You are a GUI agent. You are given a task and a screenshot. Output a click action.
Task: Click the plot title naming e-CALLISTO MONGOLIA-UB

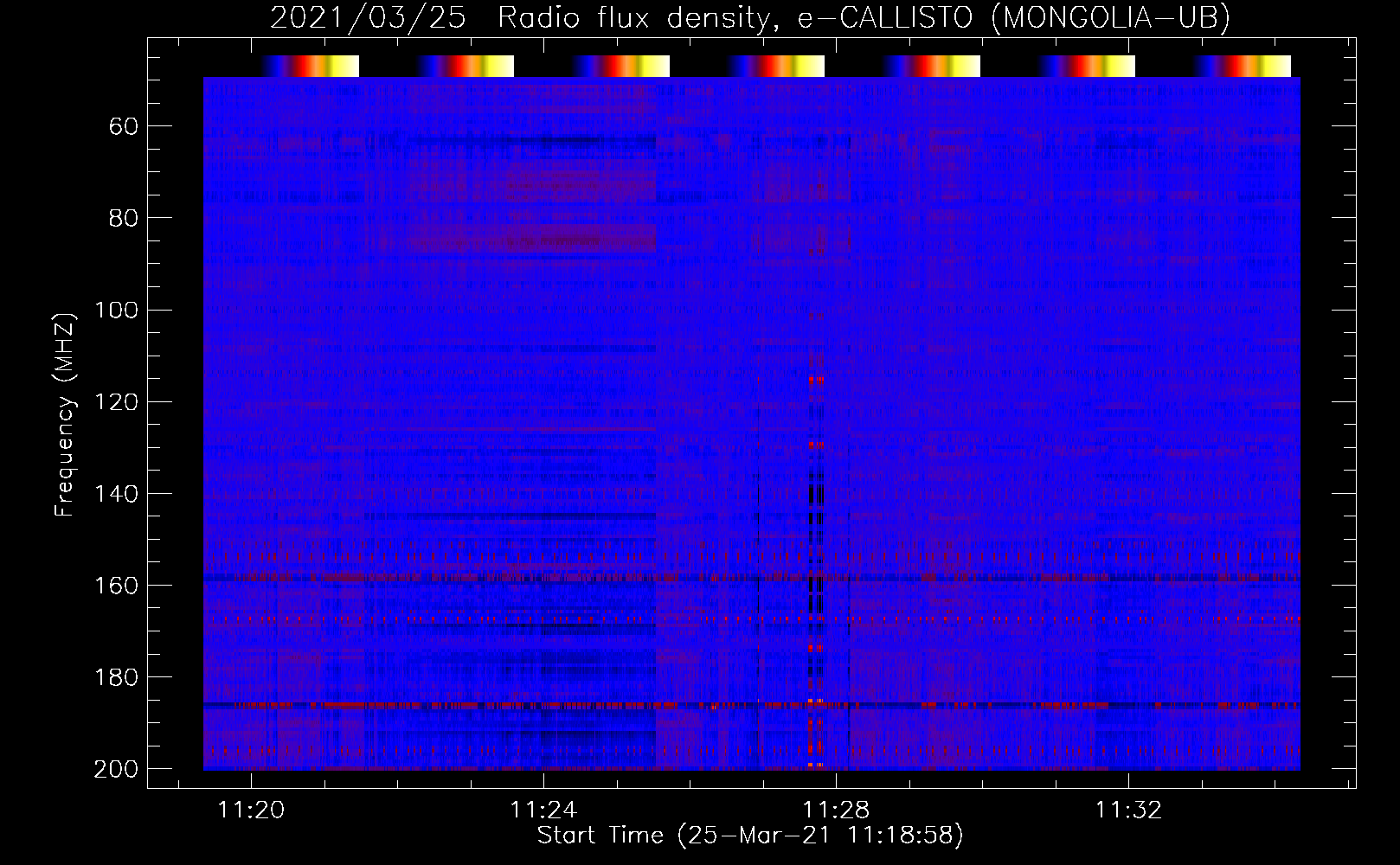click(750, 17)
